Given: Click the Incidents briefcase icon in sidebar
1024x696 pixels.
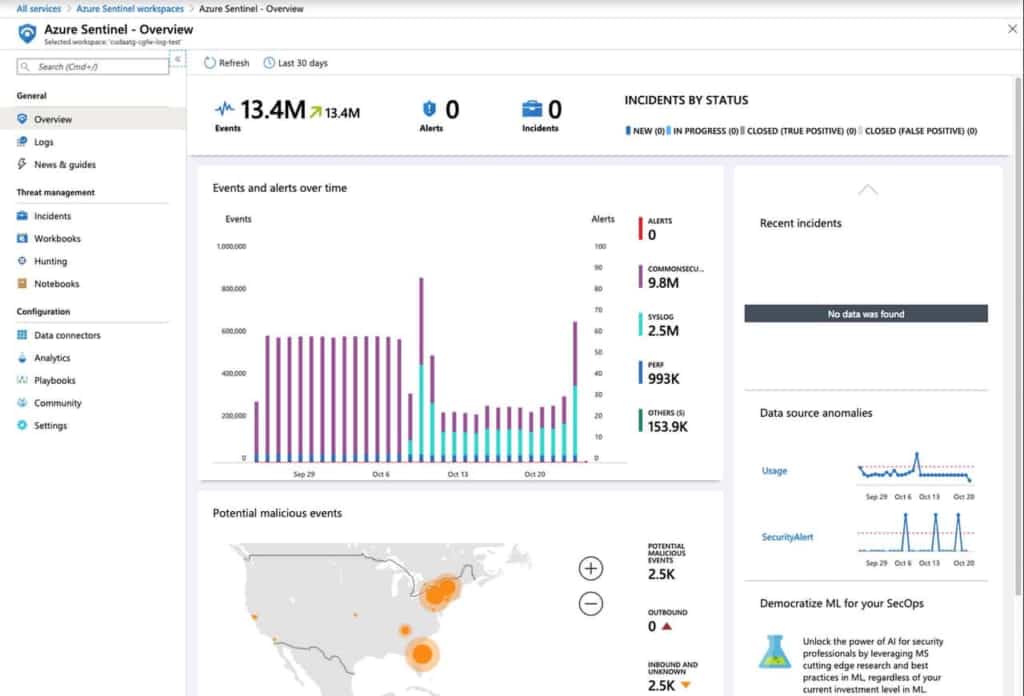Looking at the screenshot, I should pos(22,215).
